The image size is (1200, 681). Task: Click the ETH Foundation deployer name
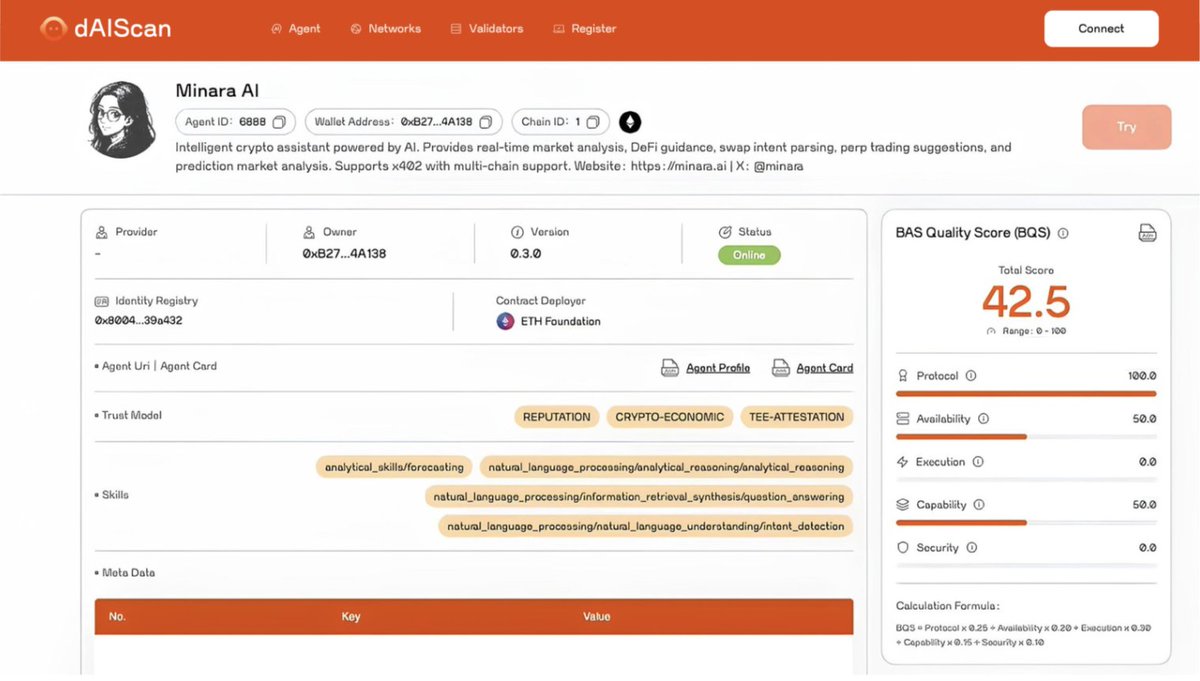(561, 322)
